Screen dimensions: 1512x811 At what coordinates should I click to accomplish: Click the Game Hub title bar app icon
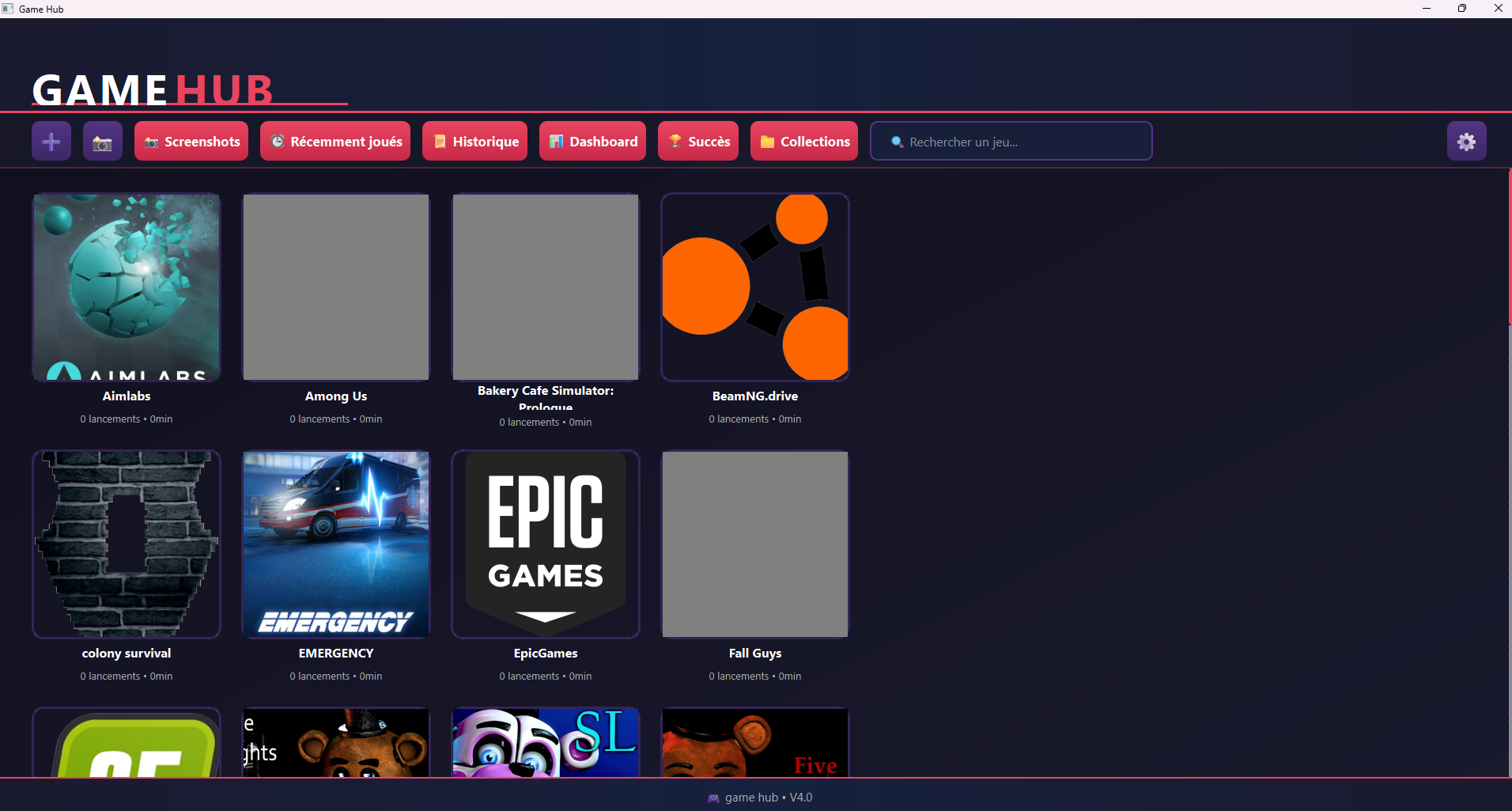point(8,9)
